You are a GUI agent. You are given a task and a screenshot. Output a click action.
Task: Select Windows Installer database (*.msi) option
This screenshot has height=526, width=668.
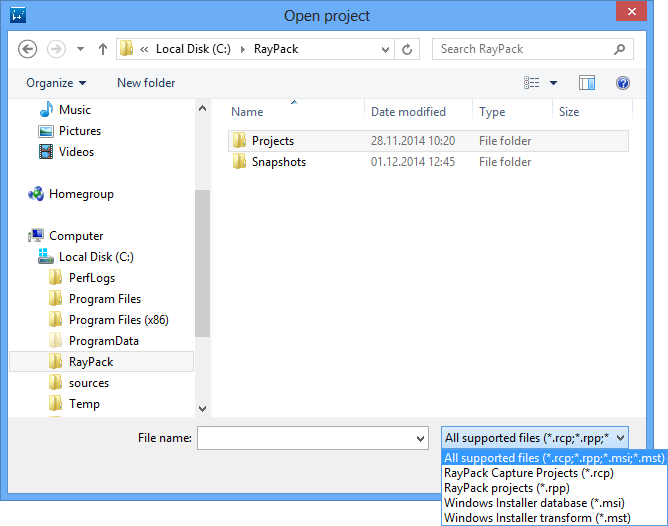point(535,503)
